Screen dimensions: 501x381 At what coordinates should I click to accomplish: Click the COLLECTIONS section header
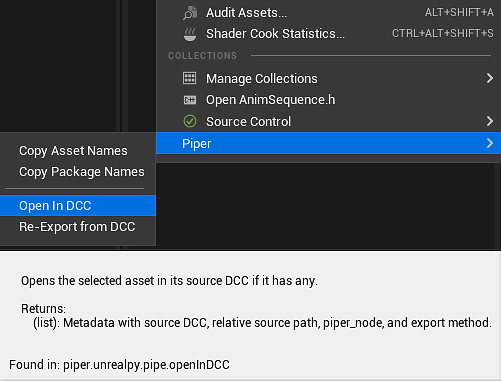pos(202,56)
